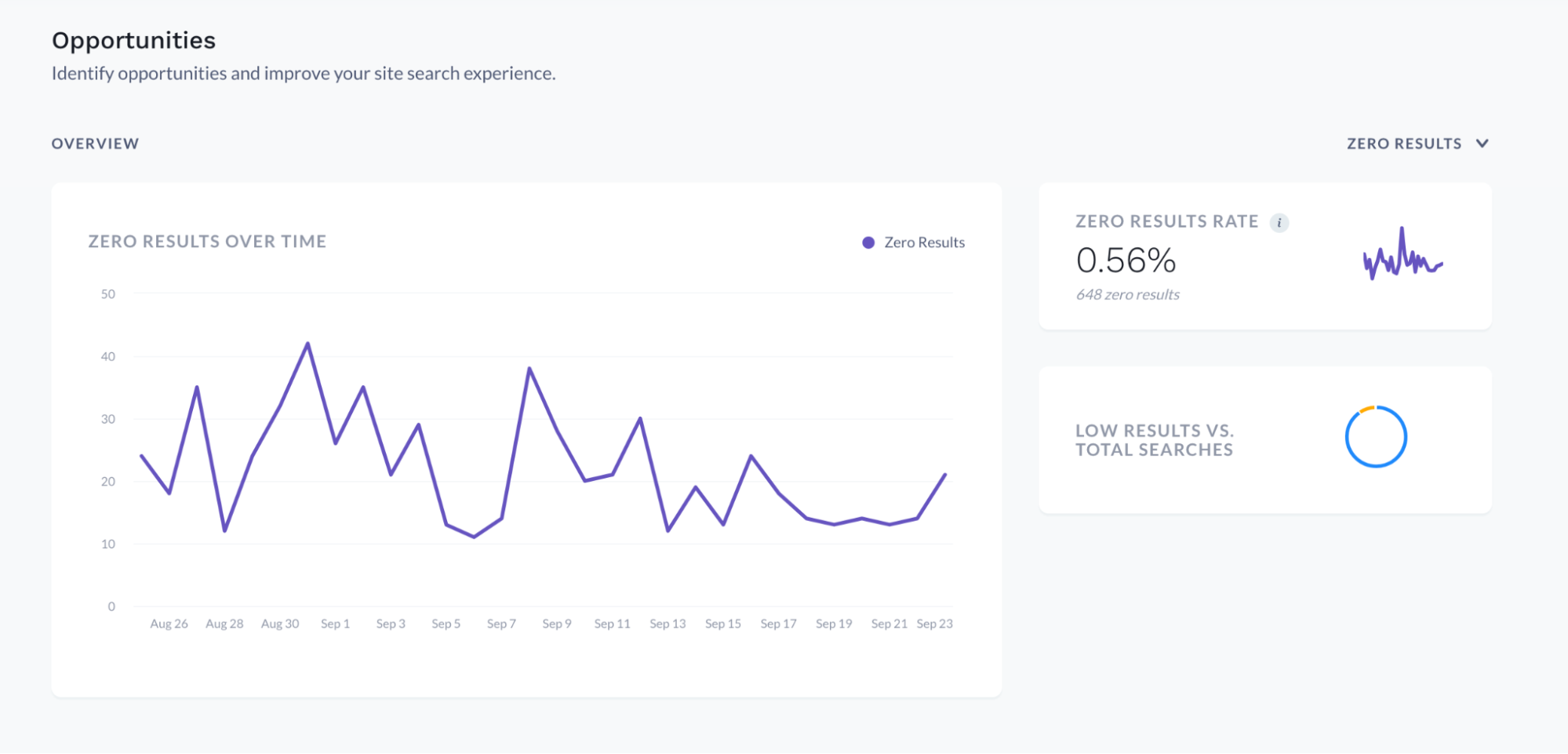The image size is (1568, 754).
Task: Select the Zero Results legend label
Action: click(925, 242)
